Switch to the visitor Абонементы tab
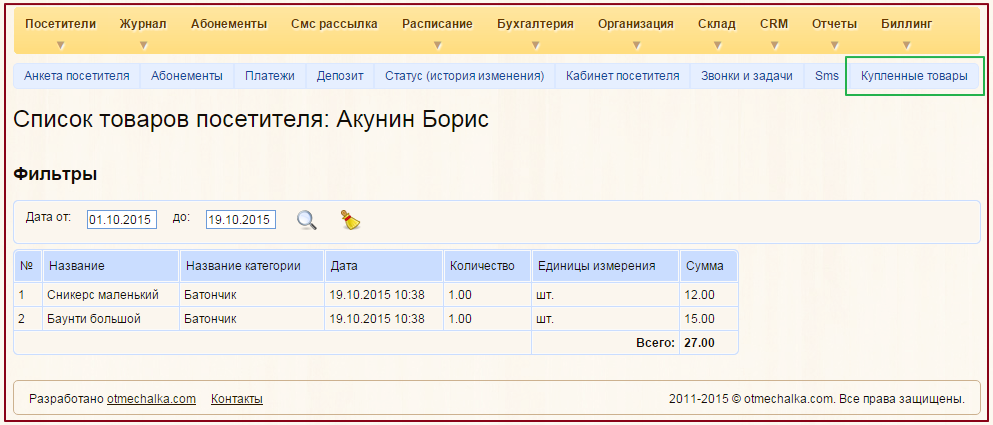The width and height of the screenshot is (993, 425). 187,76
